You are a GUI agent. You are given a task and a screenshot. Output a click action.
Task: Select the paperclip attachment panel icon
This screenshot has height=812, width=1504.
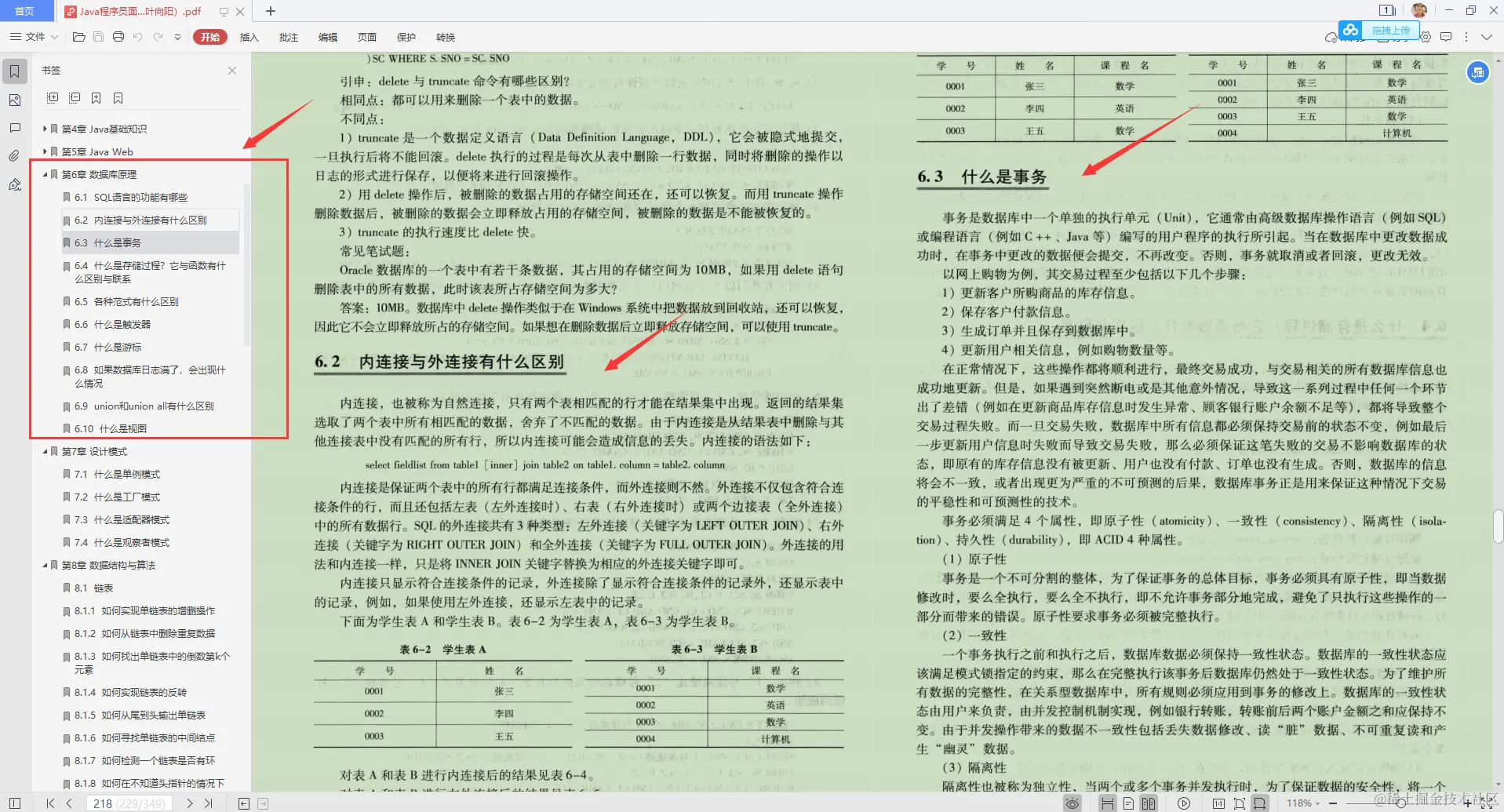[14, 156]
